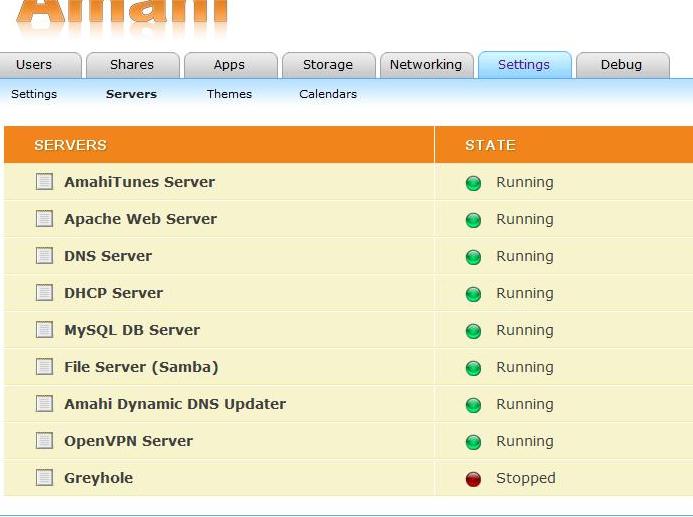This screenshot has width=693, height=517.
Task: Click the Running text for Amahi Dynamic DNS Updater
Action: [525, 404]
